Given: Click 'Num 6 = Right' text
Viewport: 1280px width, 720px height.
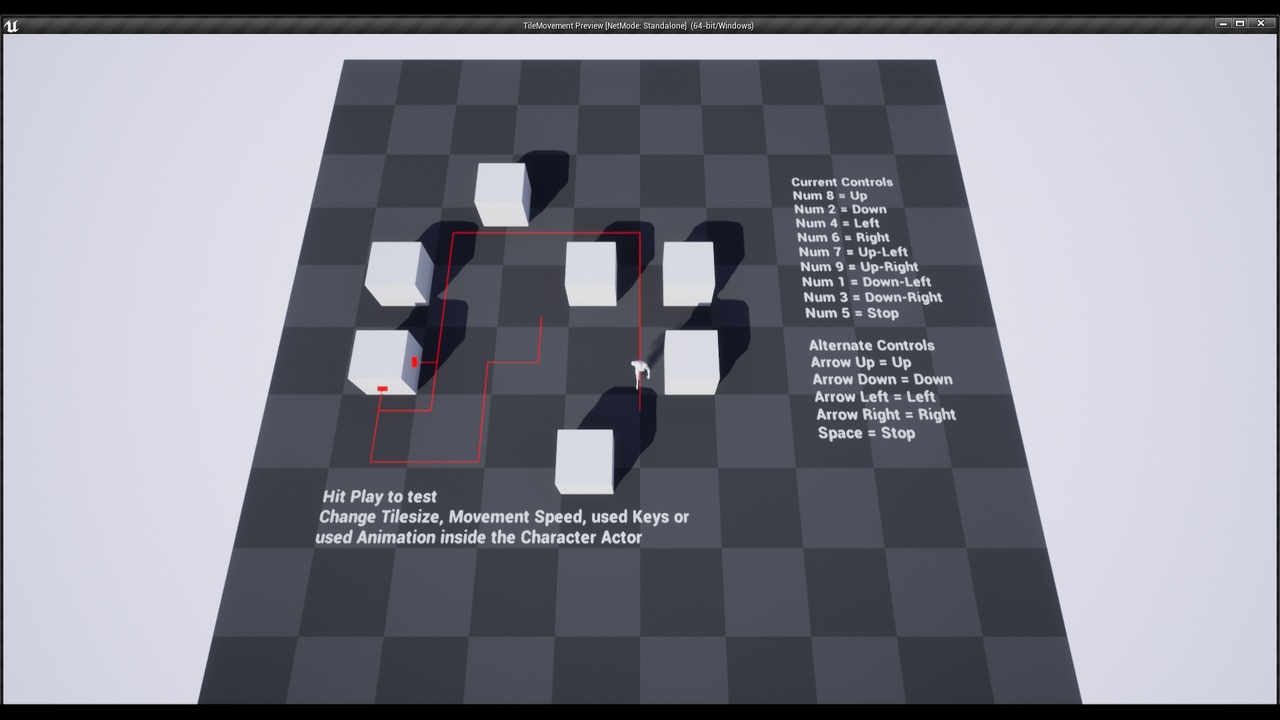Looking at the screenshot, I should coord(843,238).
